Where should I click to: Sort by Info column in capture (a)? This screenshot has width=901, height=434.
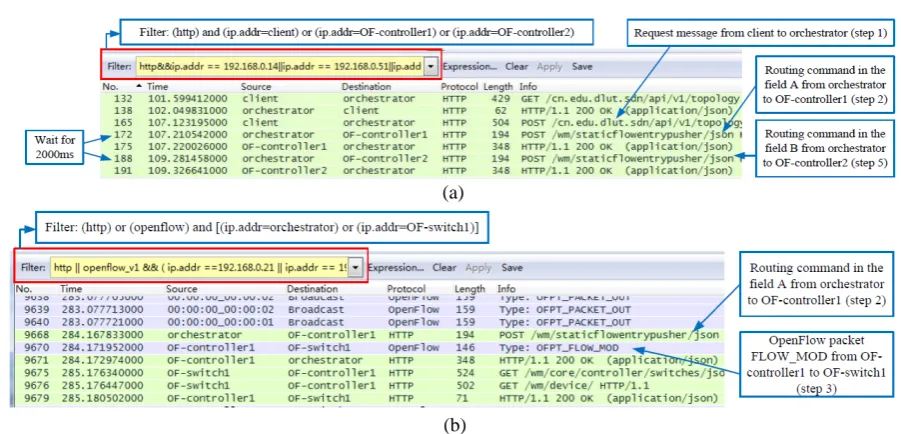point(528,87)
